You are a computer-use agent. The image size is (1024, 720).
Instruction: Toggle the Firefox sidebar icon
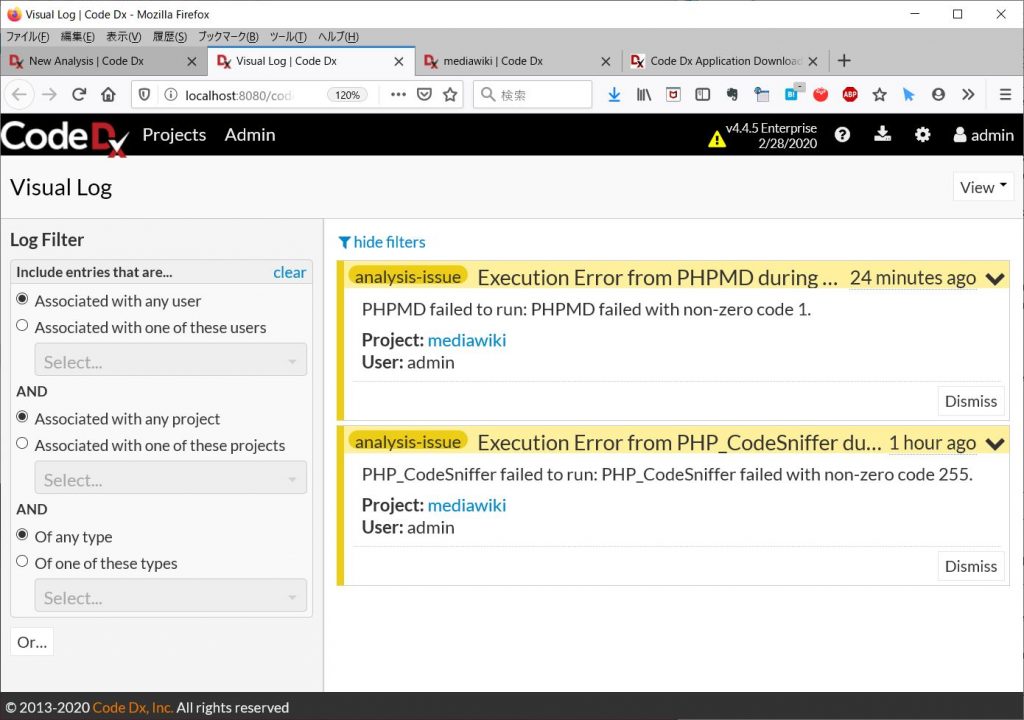pos(703,95)
